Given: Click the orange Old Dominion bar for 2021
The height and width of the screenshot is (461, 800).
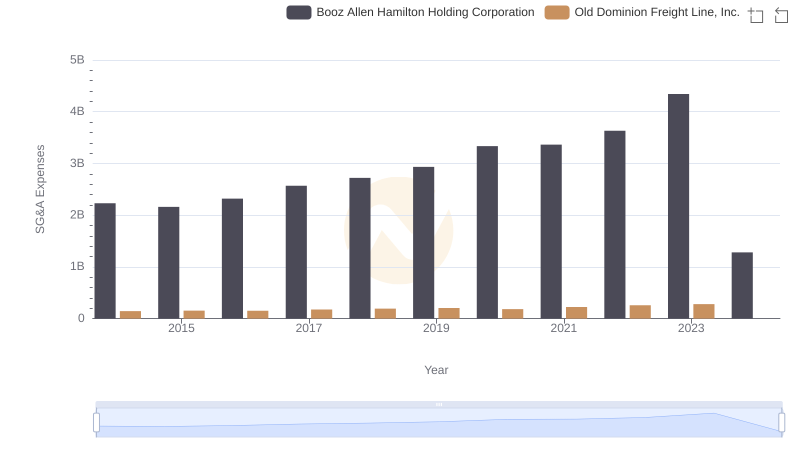Looking at the screenshot, I should click(577, 313).
